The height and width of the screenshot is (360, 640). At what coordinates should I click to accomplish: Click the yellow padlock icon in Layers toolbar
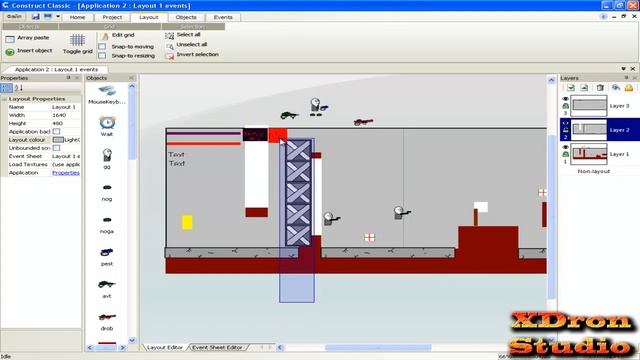tap(629, 87)
